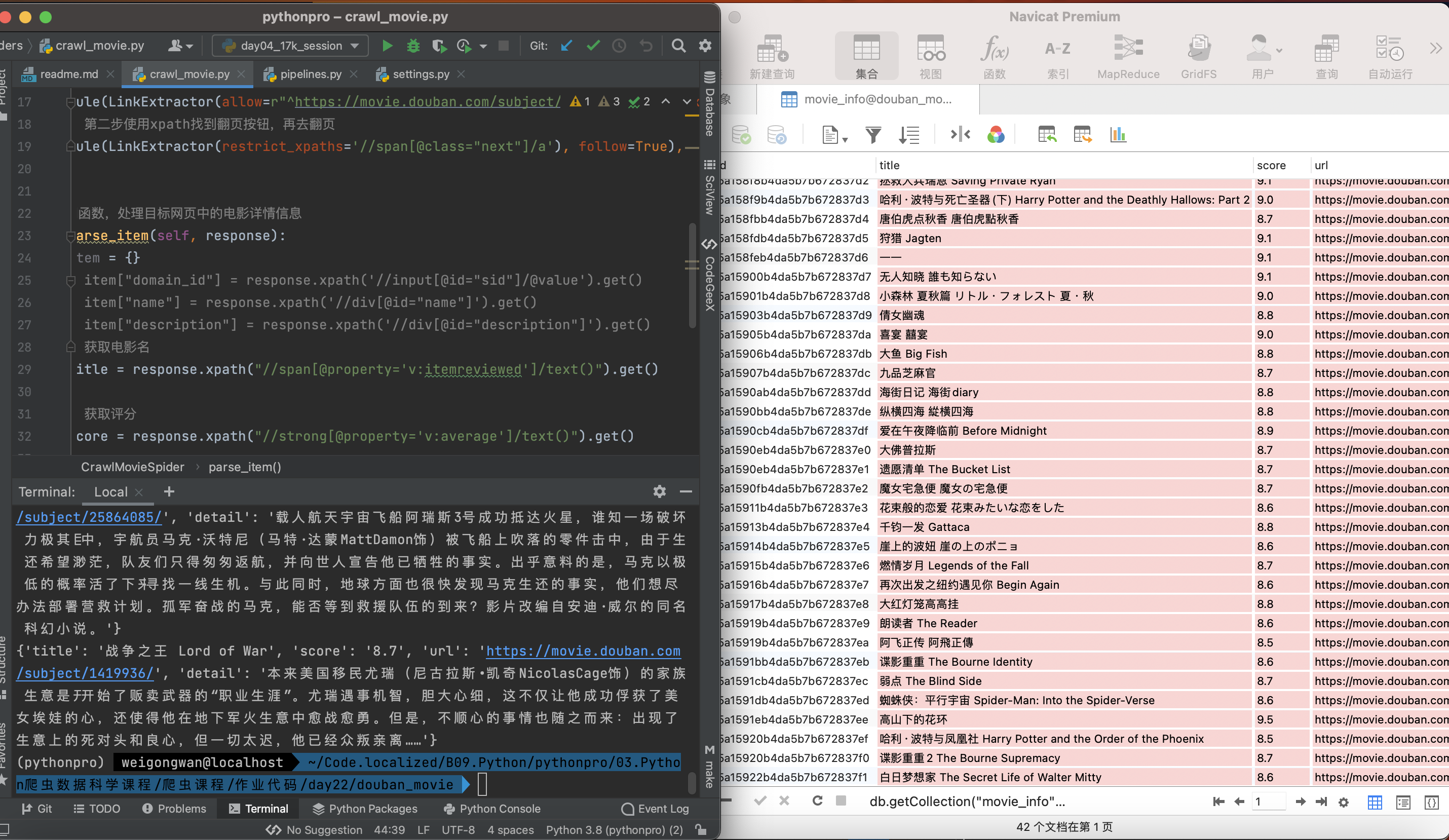Screen dimensions: 1449x840
Task: Go to next page arrow in Navicat
Action: point(1300,801)
